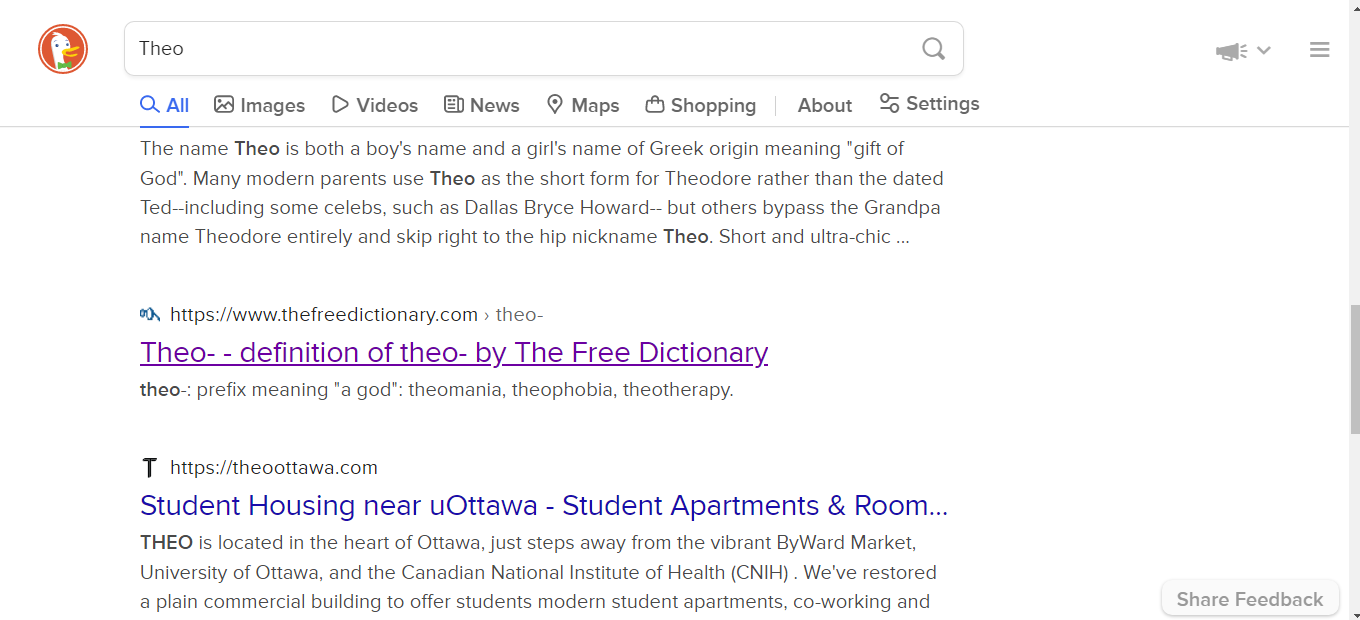Image resolution: width=1360 pixels, height=620 pixels.
Task: Click the DuckDuckGo duck logo
Action: point(63,49)
